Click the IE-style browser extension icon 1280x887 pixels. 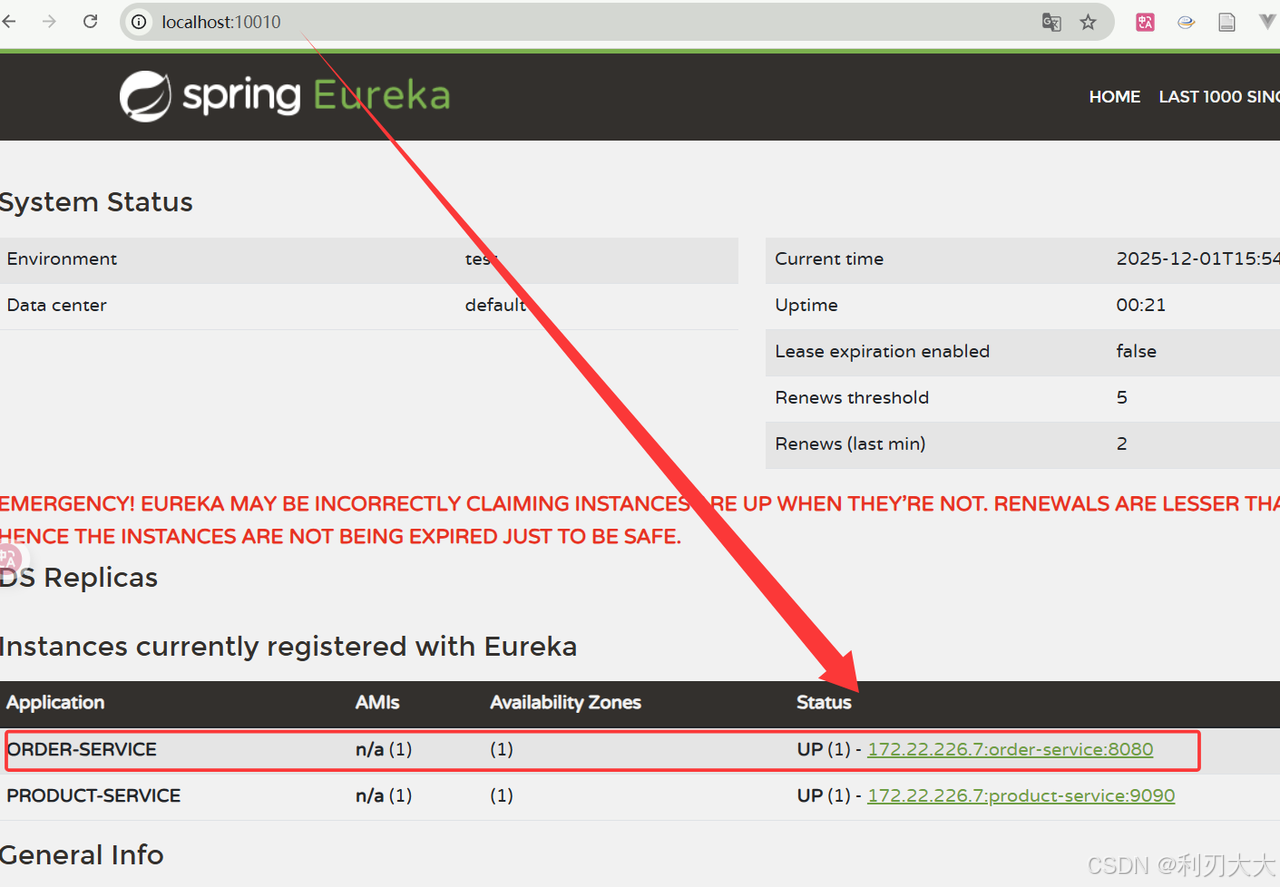tap(1186, 22)
